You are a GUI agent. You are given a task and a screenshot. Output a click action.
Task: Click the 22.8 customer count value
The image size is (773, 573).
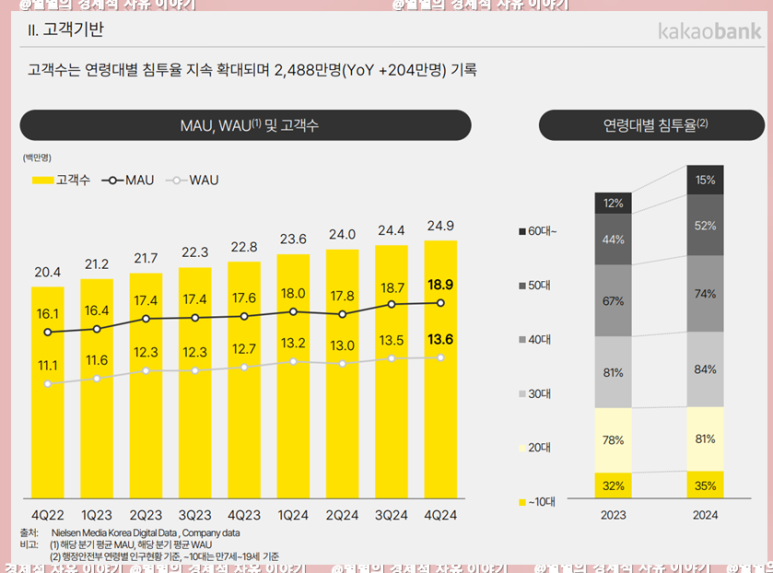(x=244, y=247)
